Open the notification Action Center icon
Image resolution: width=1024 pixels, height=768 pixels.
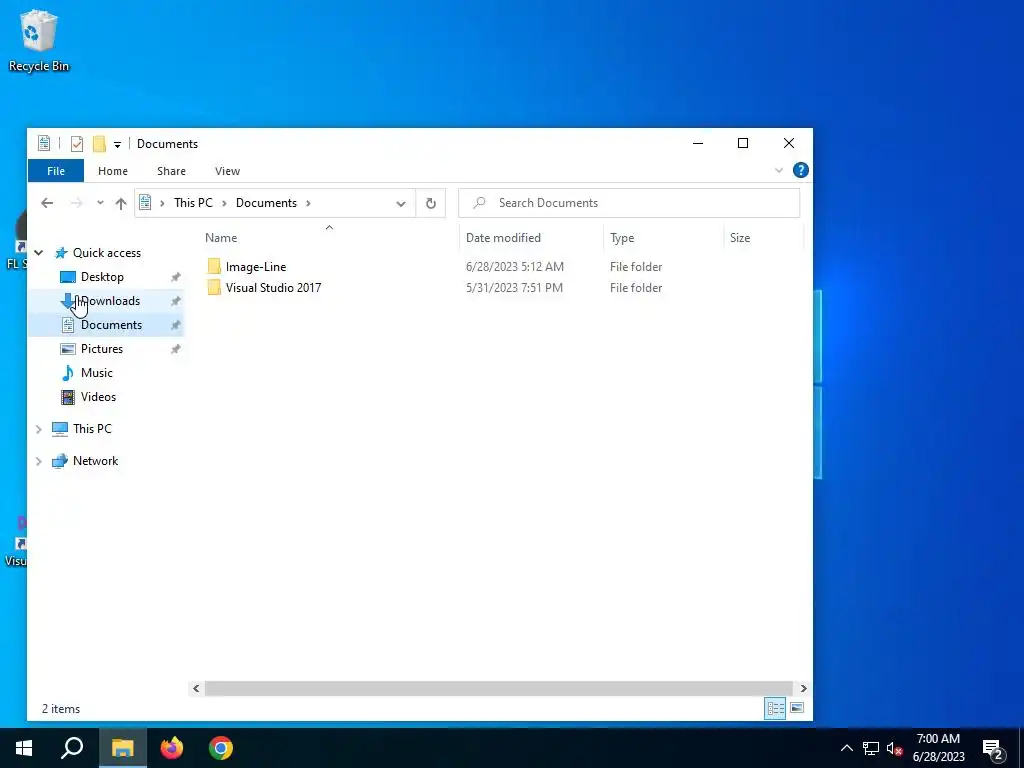click(993, 749)
